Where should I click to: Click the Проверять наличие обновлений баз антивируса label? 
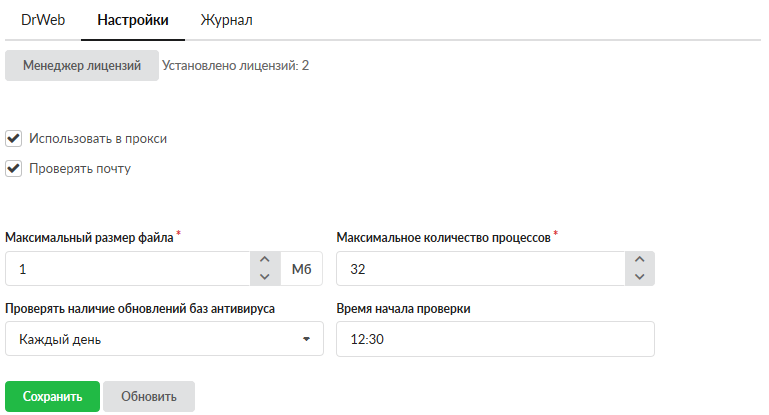(x=140, y=308)
